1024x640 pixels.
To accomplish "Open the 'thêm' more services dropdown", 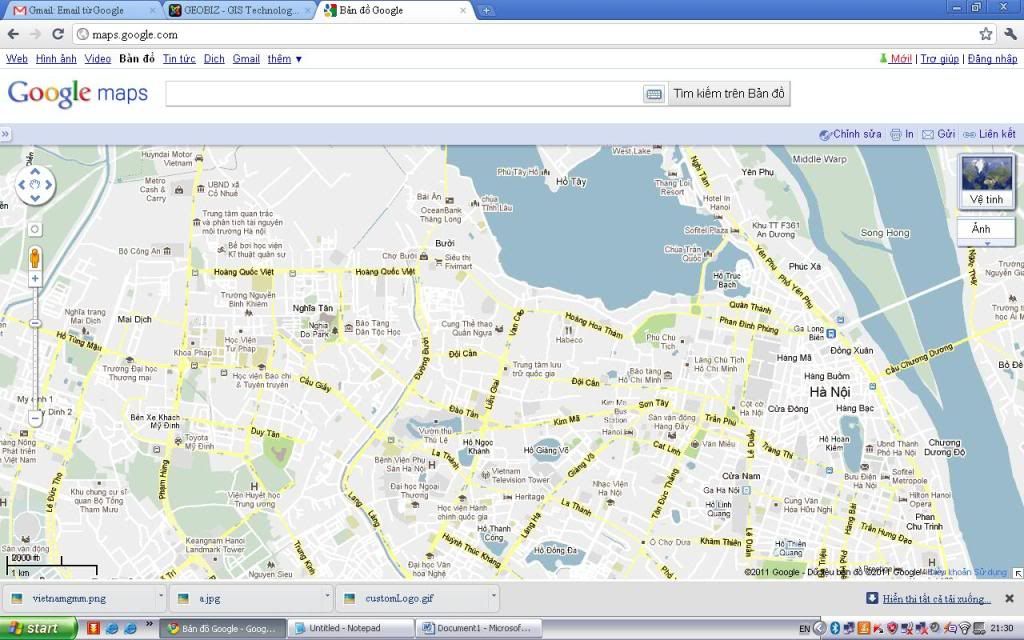I will tap(284, 59).
